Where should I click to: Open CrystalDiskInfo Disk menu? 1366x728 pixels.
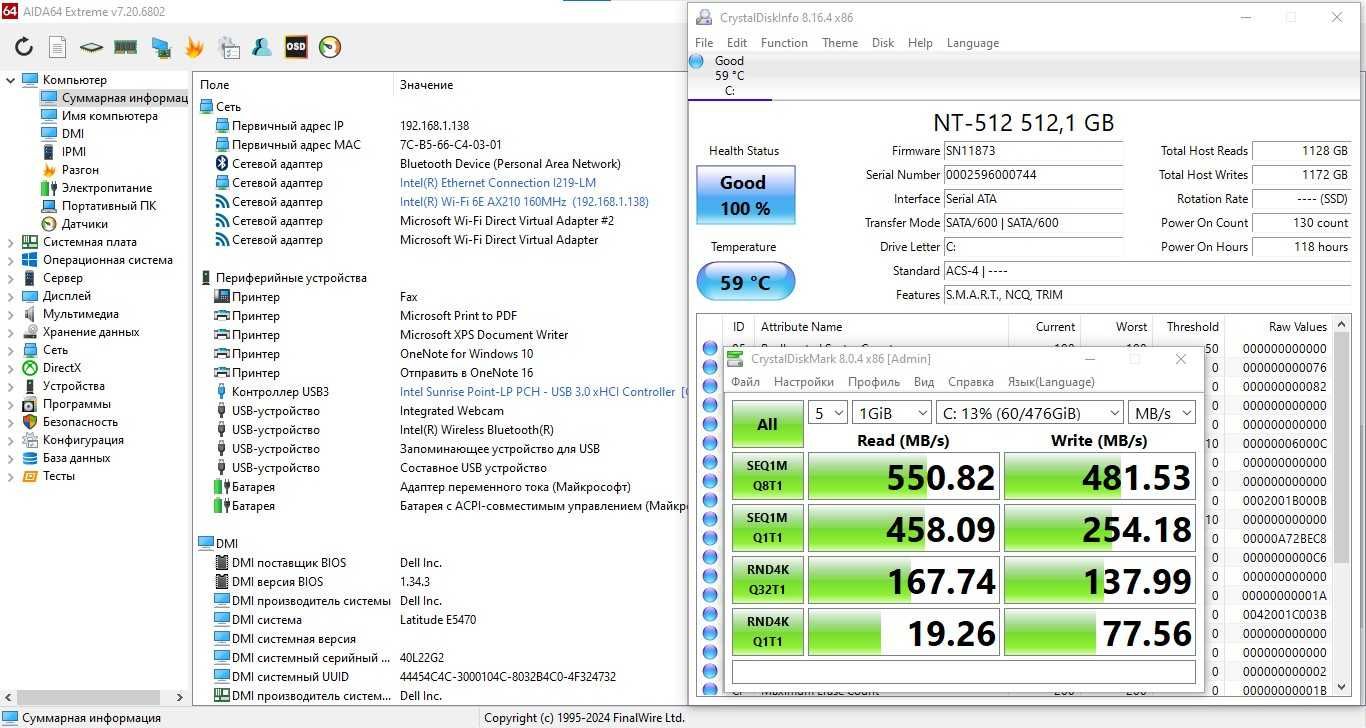pos(883,43)
